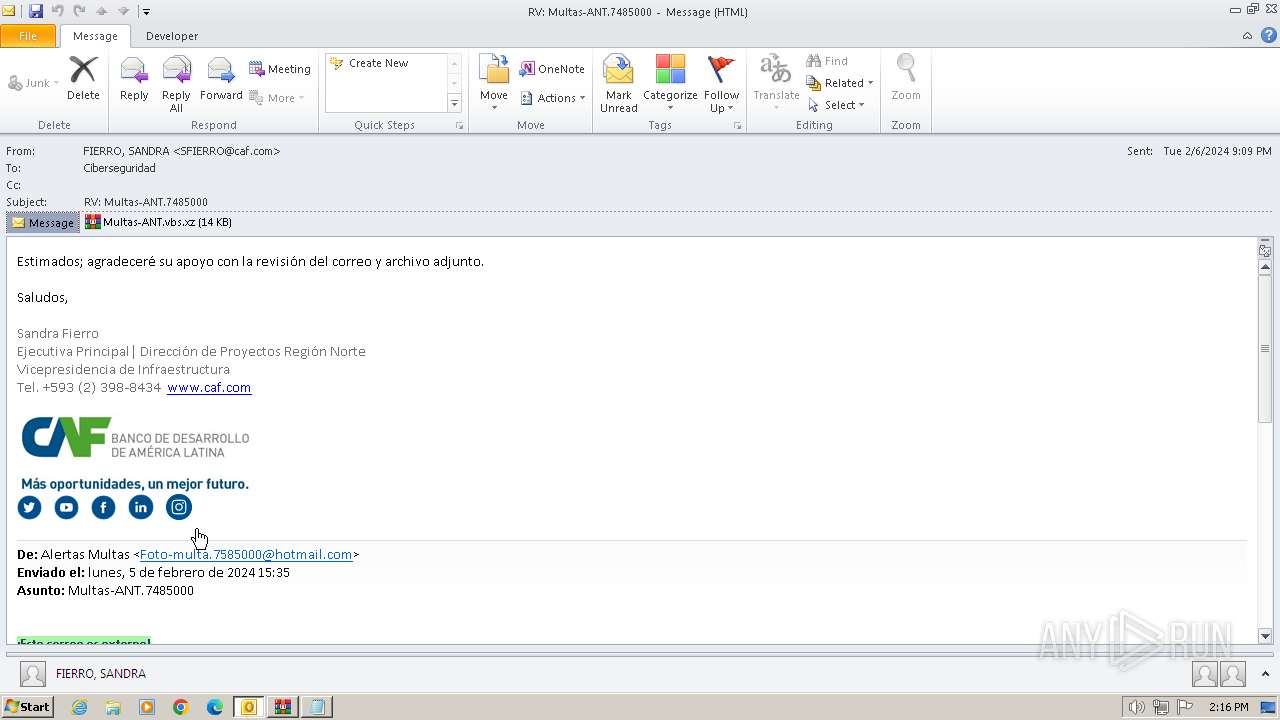Click the Undo arrow in title bar
The width and height of the screenshot is (1280, 720).
tap(58, 11)
